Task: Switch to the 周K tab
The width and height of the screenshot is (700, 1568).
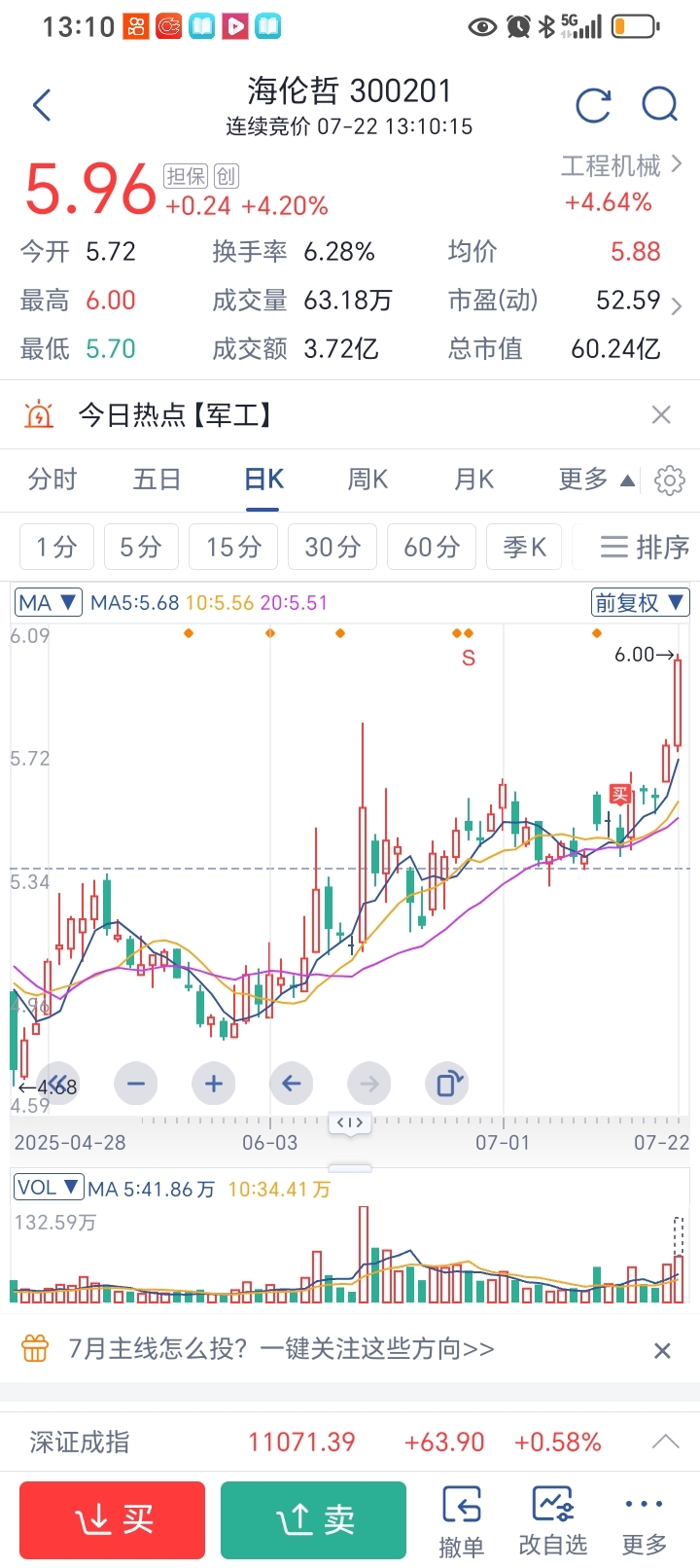Action: tap(368, 480)
